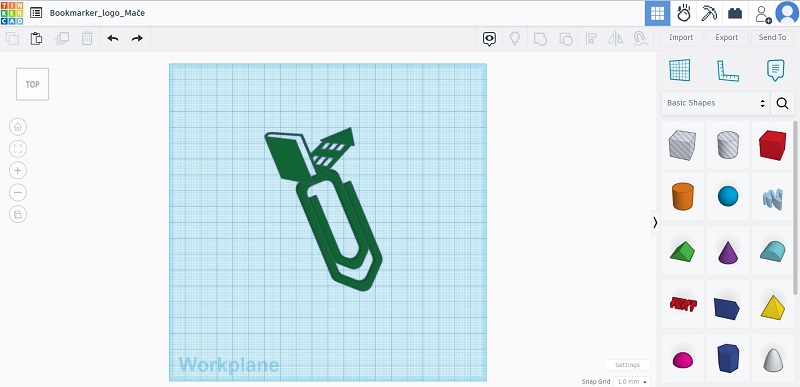The width and height of the screenshot is (800, 387).
Task: Click the shapes search magnifier
Action: [783, 103]
